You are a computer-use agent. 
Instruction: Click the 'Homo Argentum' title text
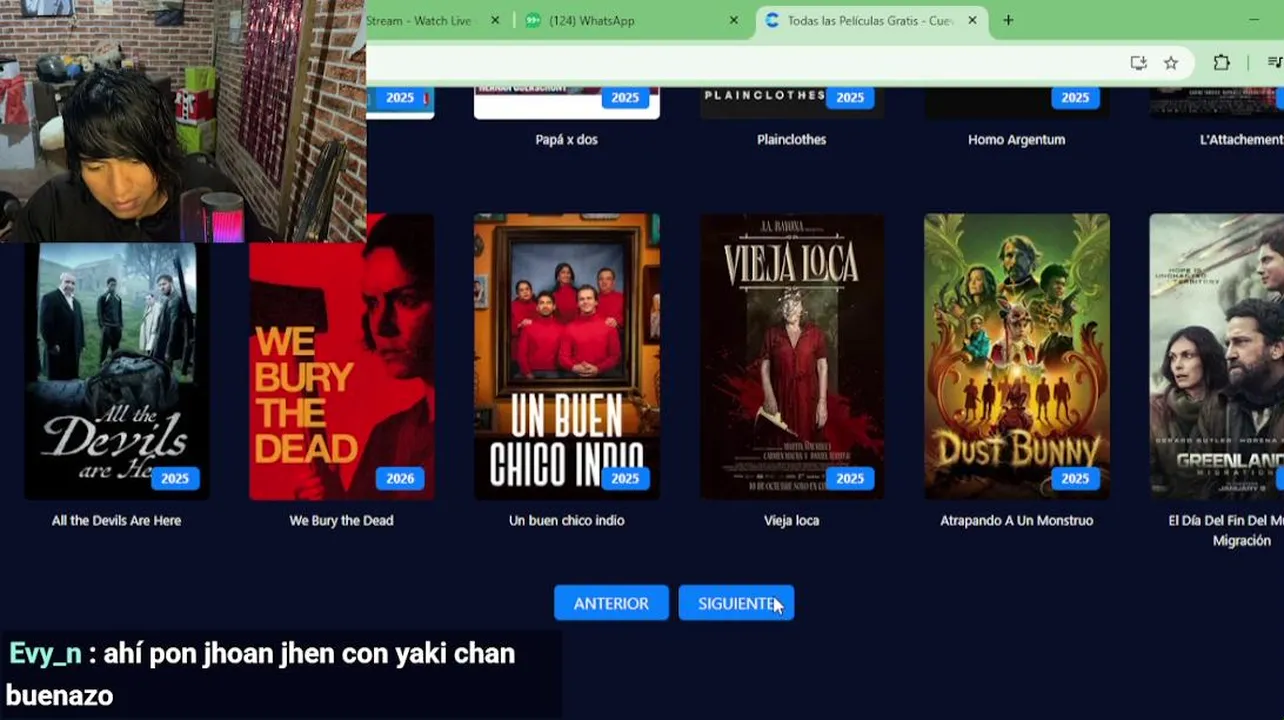click(1016, 140)
